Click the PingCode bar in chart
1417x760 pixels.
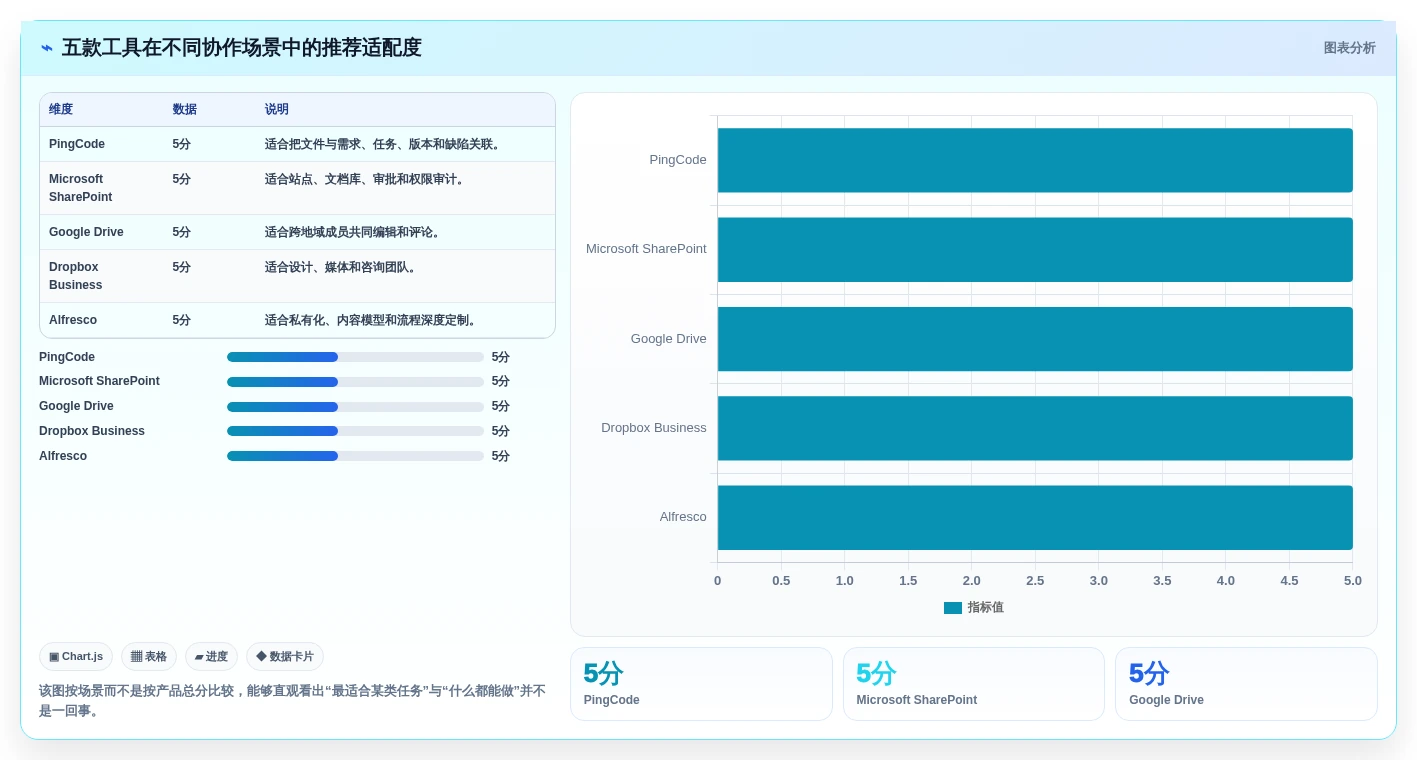pyautogui.click(x=1035, y=160)
